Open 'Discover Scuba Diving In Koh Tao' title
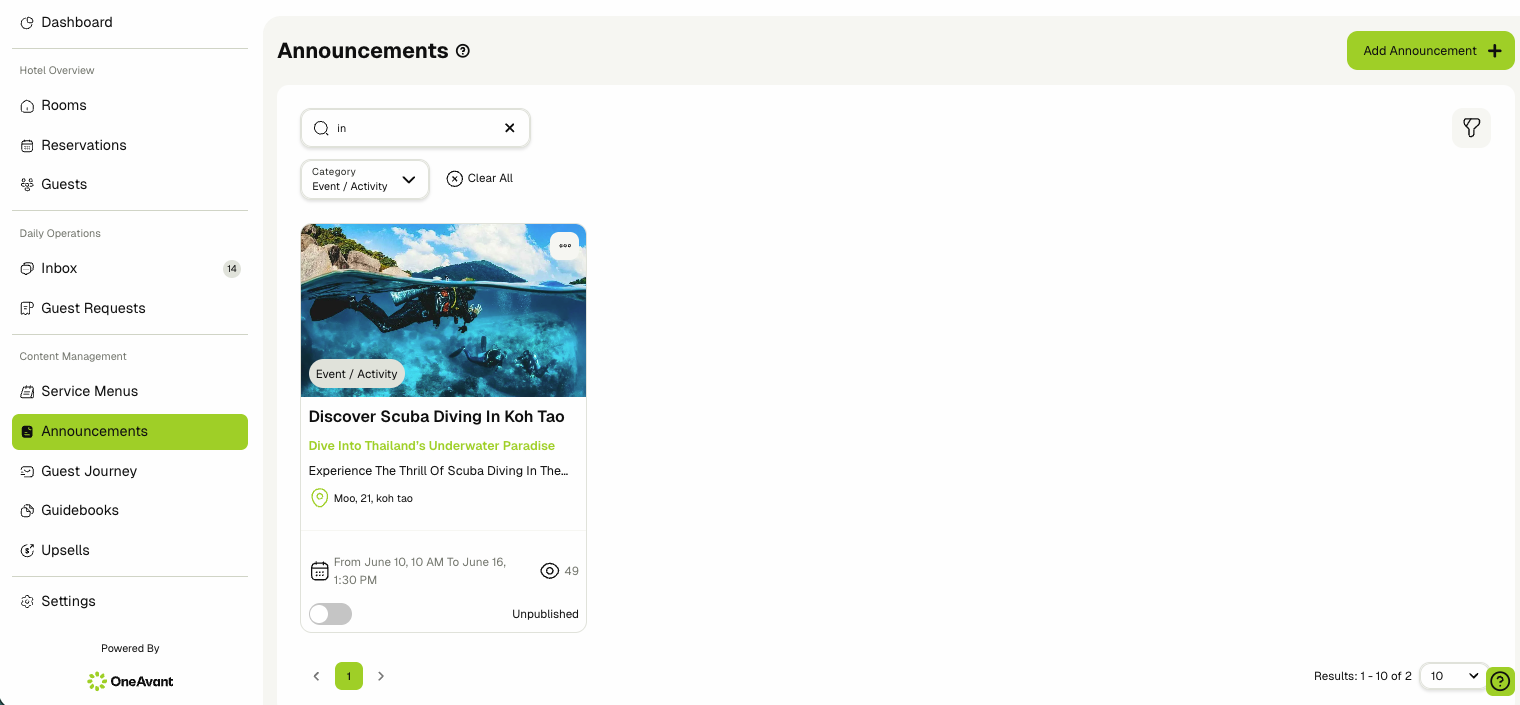 (x=436, y=416)
